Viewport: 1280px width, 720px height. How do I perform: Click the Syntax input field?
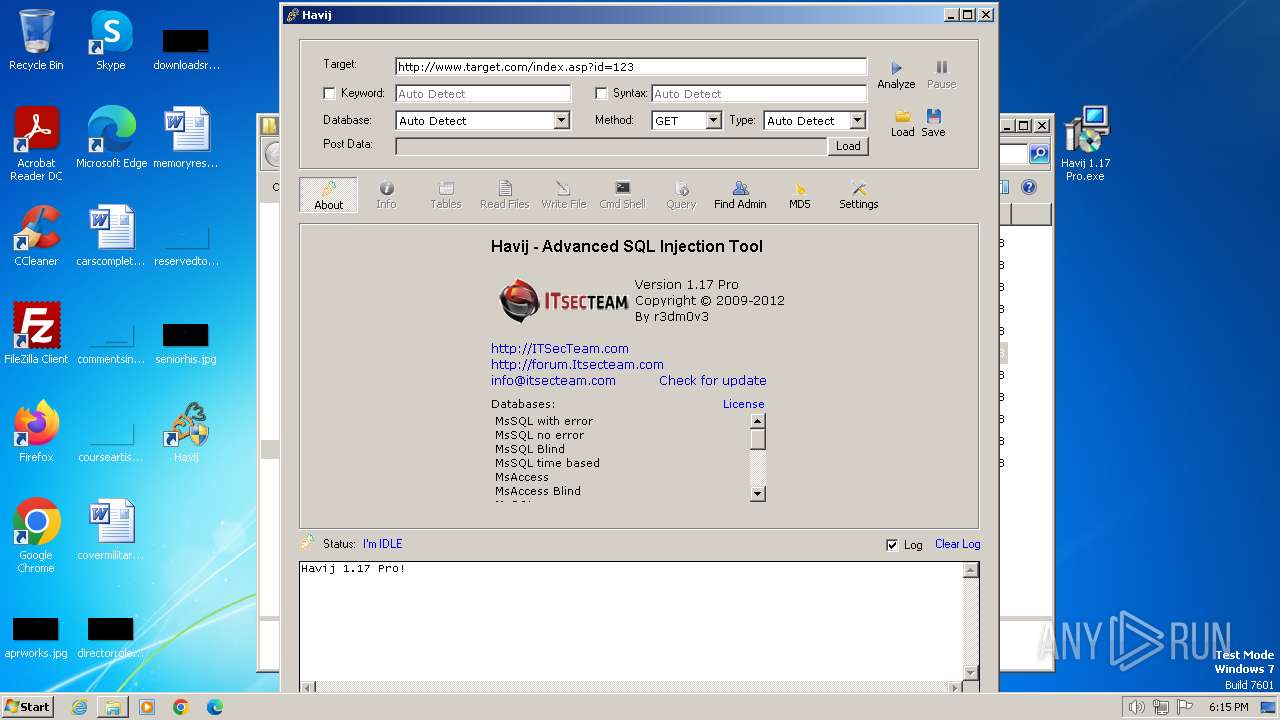759,94
